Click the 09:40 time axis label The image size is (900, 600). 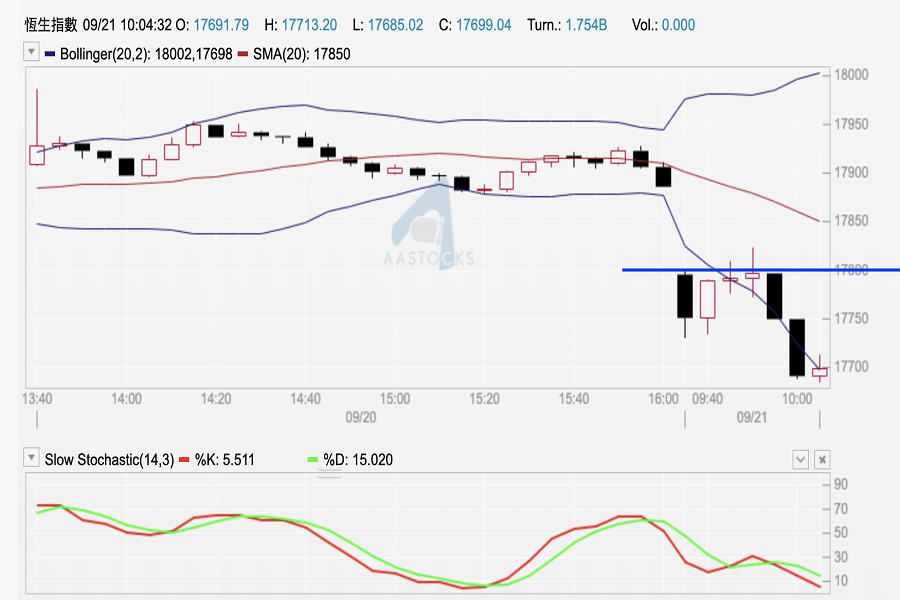pos(708,398)
